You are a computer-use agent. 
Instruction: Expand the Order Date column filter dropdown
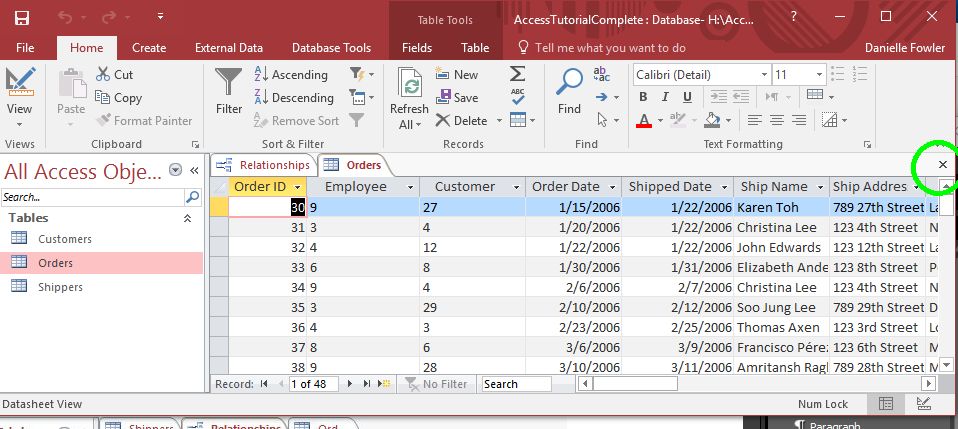pyautogui.click(x=610, y=187)
